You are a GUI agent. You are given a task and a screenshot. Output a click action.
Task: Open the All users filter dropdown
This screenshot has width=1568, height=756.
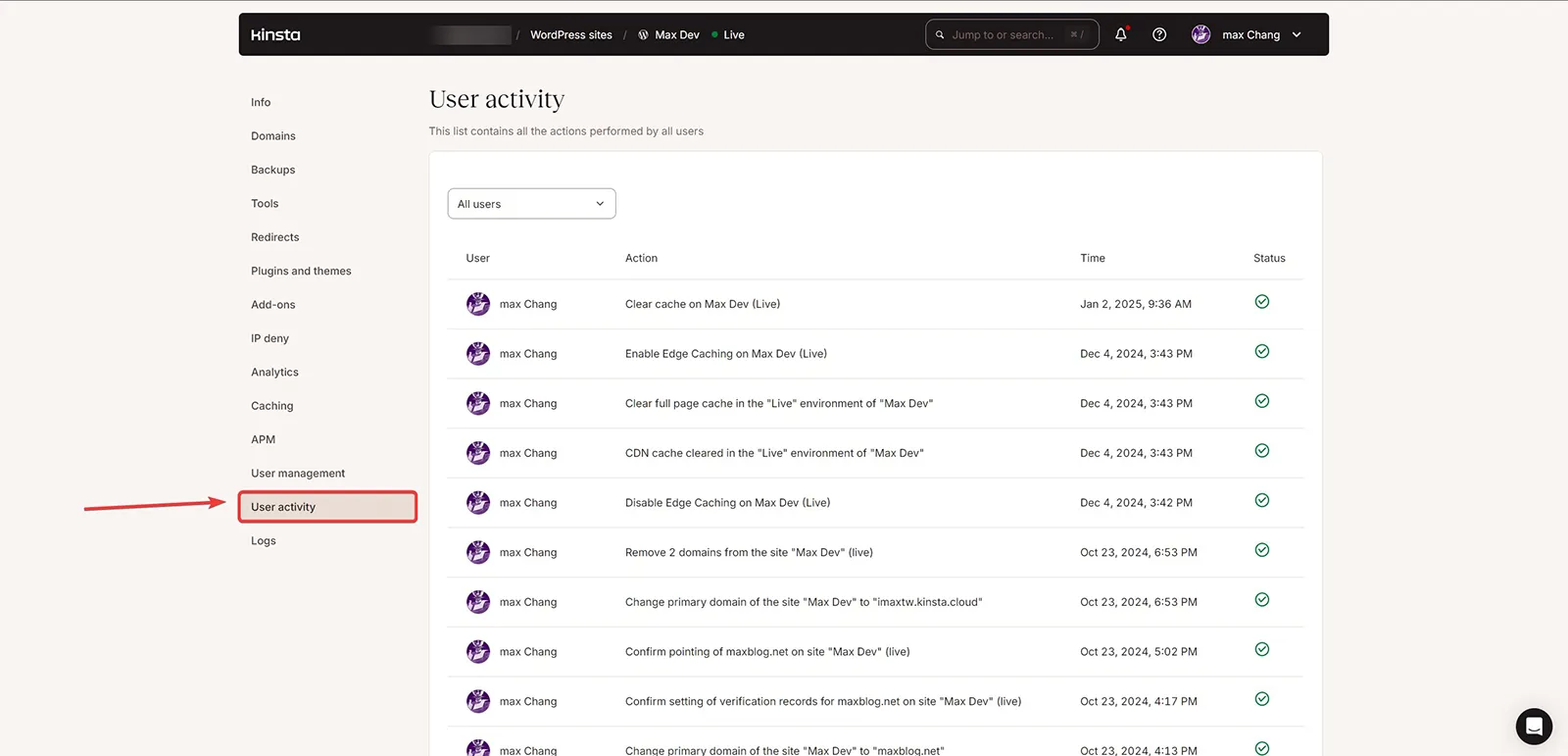tap(531, 204)
